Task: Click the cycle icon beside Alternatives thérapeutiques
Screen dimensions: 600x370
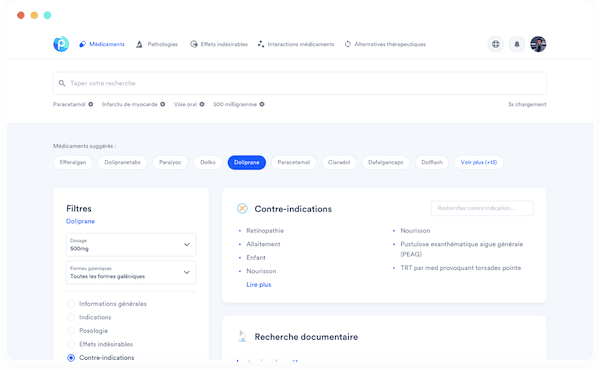Action: click(x=348, y=44)
